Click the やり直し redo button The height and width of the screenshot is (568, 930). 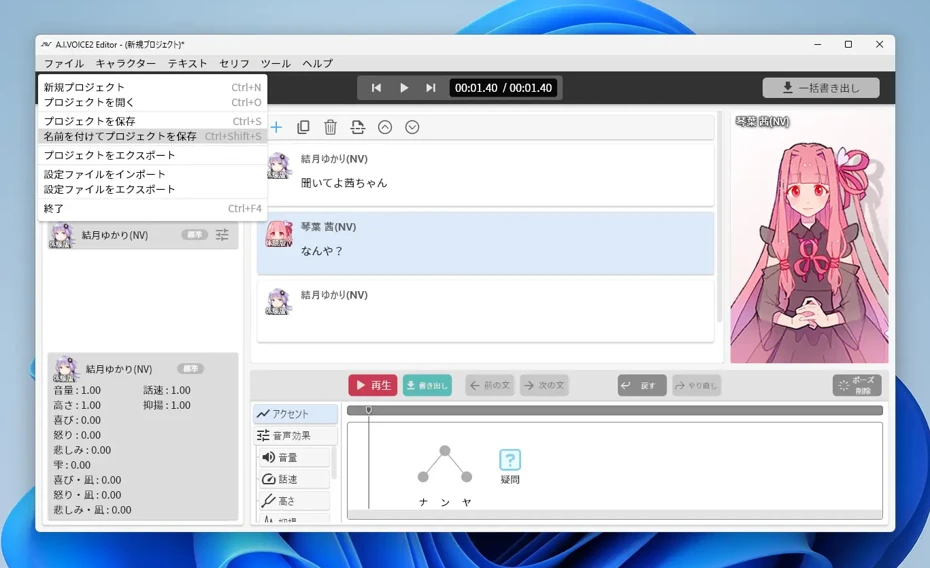coord(696,385)
